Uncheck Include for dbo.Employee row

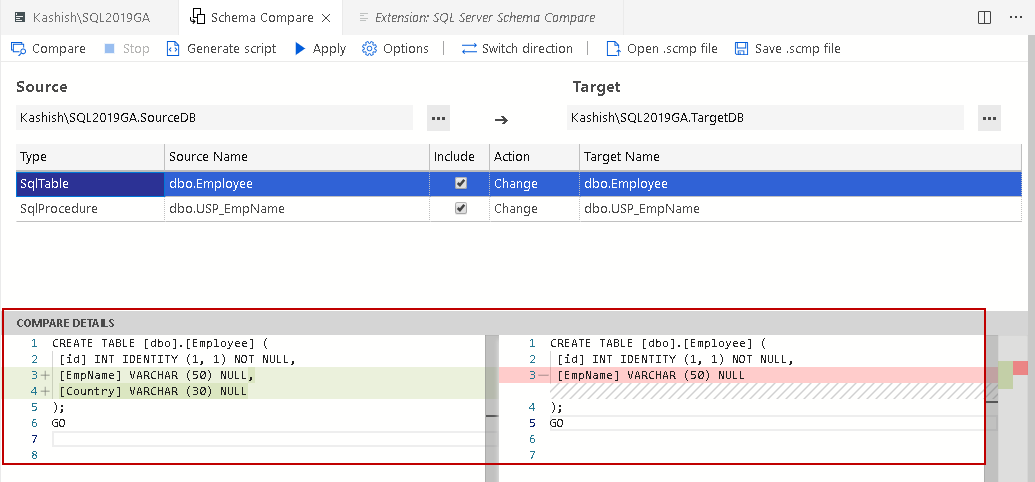pos(461,183)
